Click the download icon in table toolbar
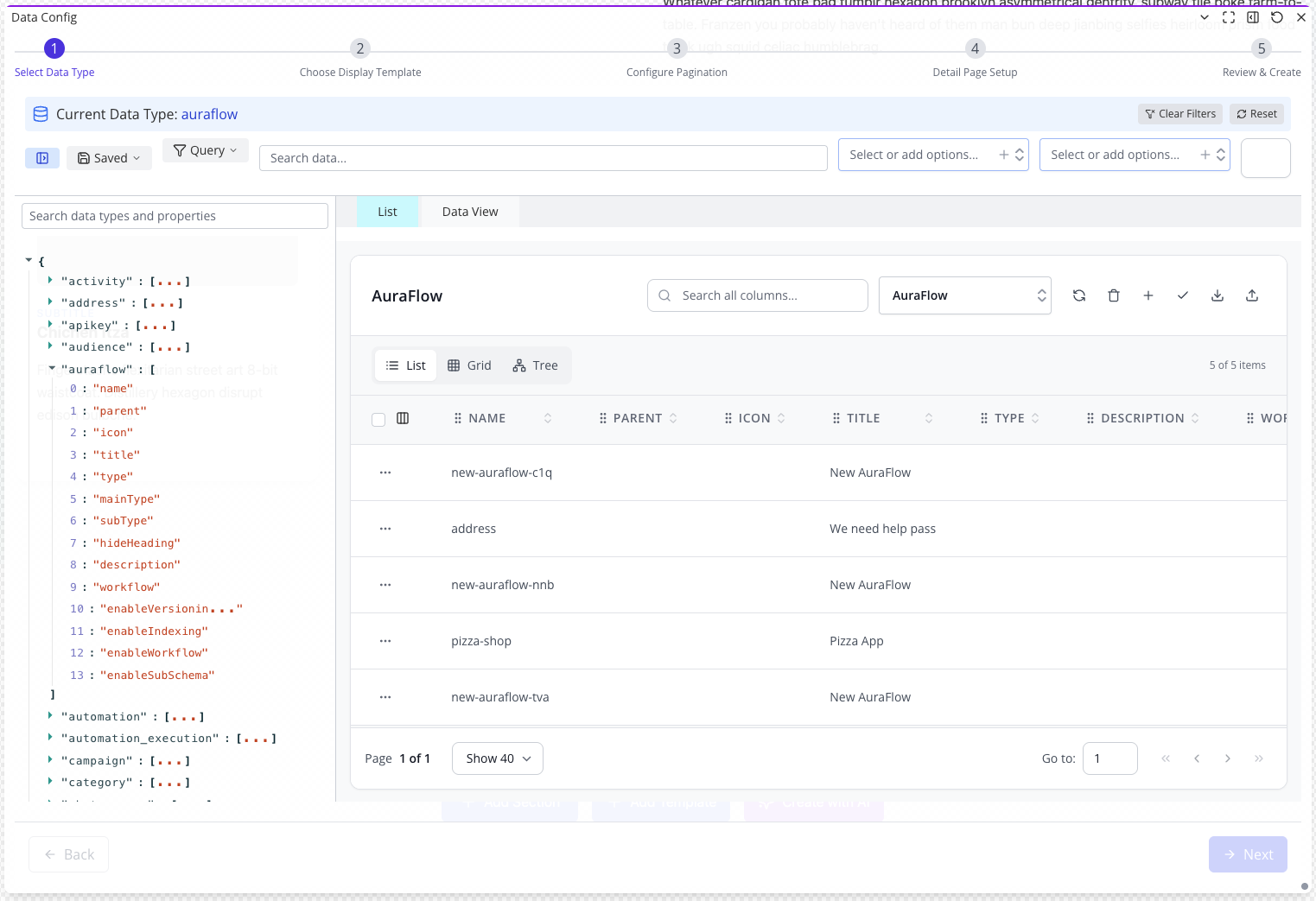The height and width of the screenshot is (901, 1316). [x=1217, y=295]
